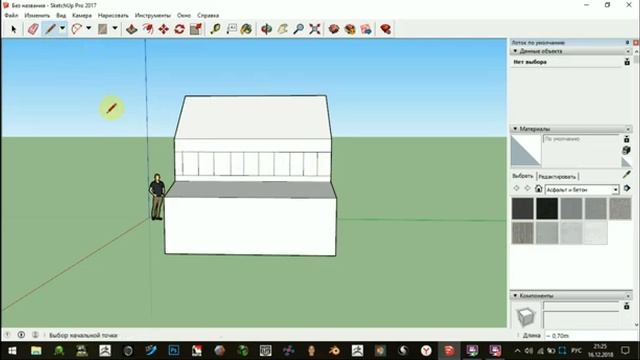The width and height of the screenshot is (640, 360).
Task: Pin the default tray panel
Action: coord(627,42)
